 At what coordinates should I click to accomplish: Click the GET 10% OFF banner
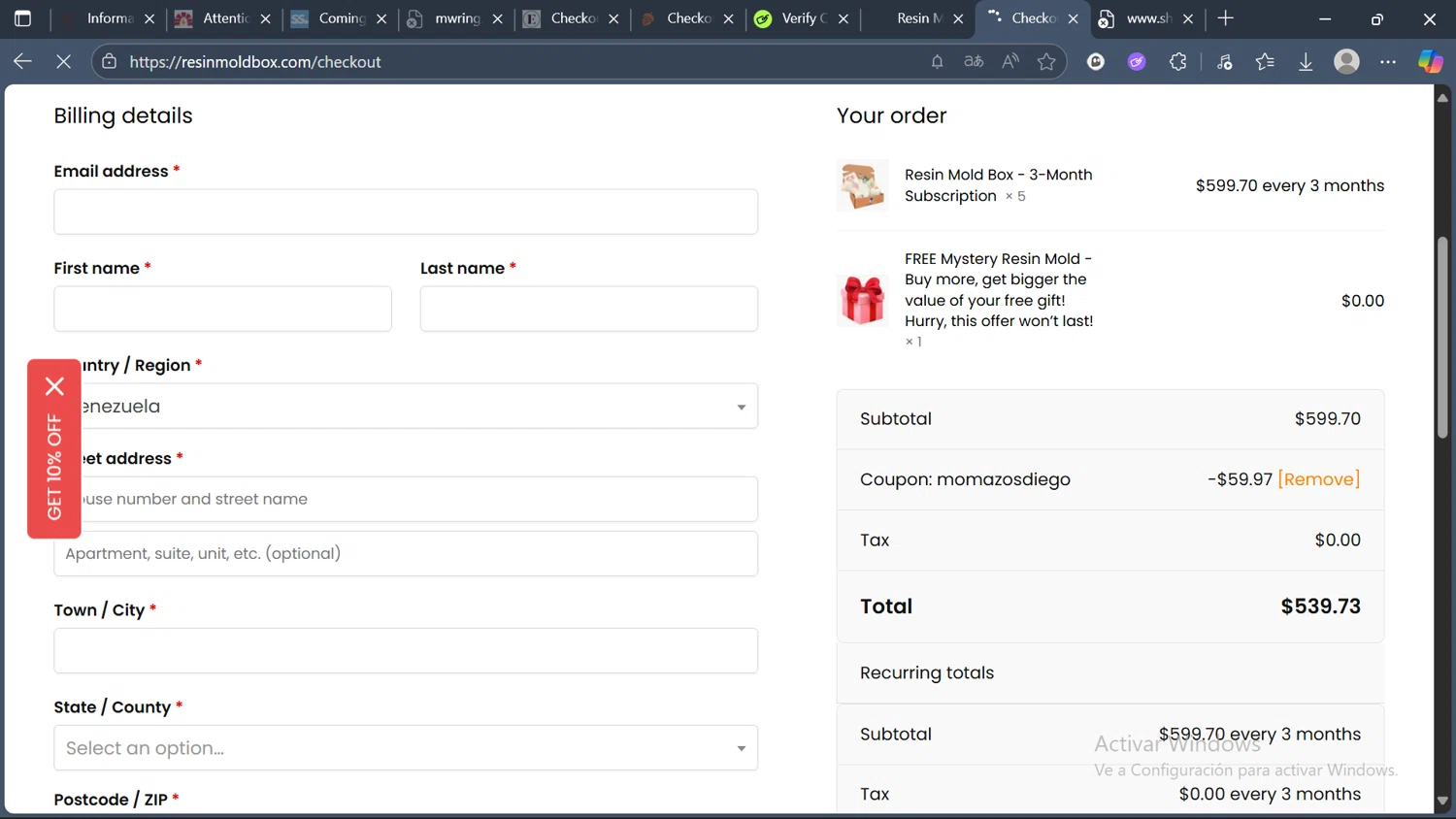(54, 466)
